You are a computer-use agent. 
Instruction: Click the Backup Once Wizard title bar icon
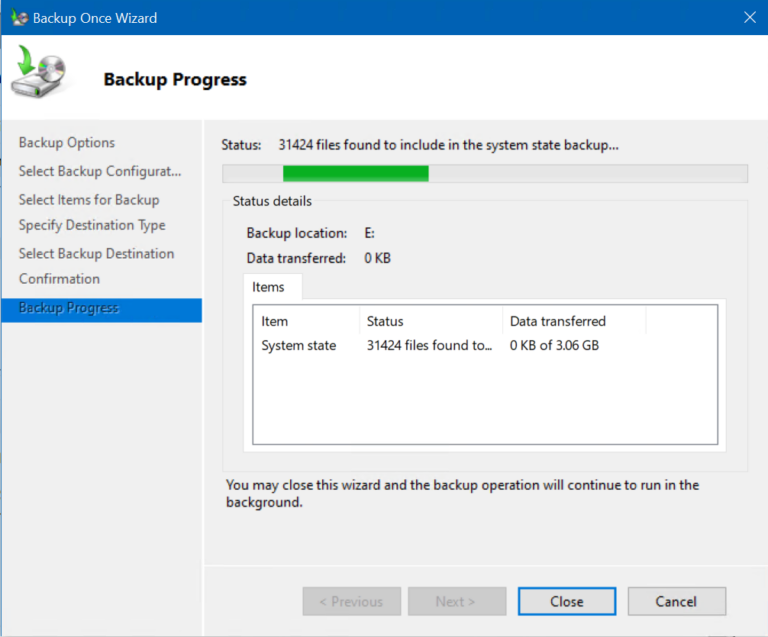[x=20, y=18]
